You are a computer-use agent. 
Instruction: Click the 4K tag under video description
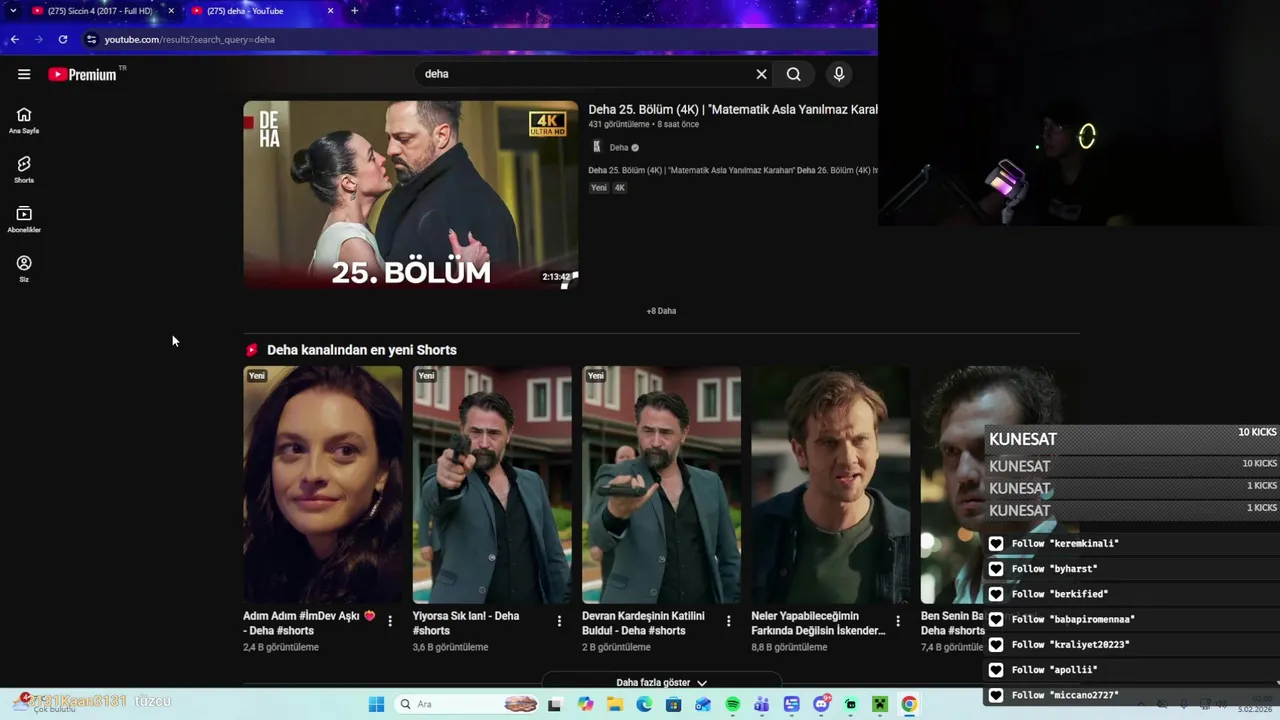[x=619, y=188]
